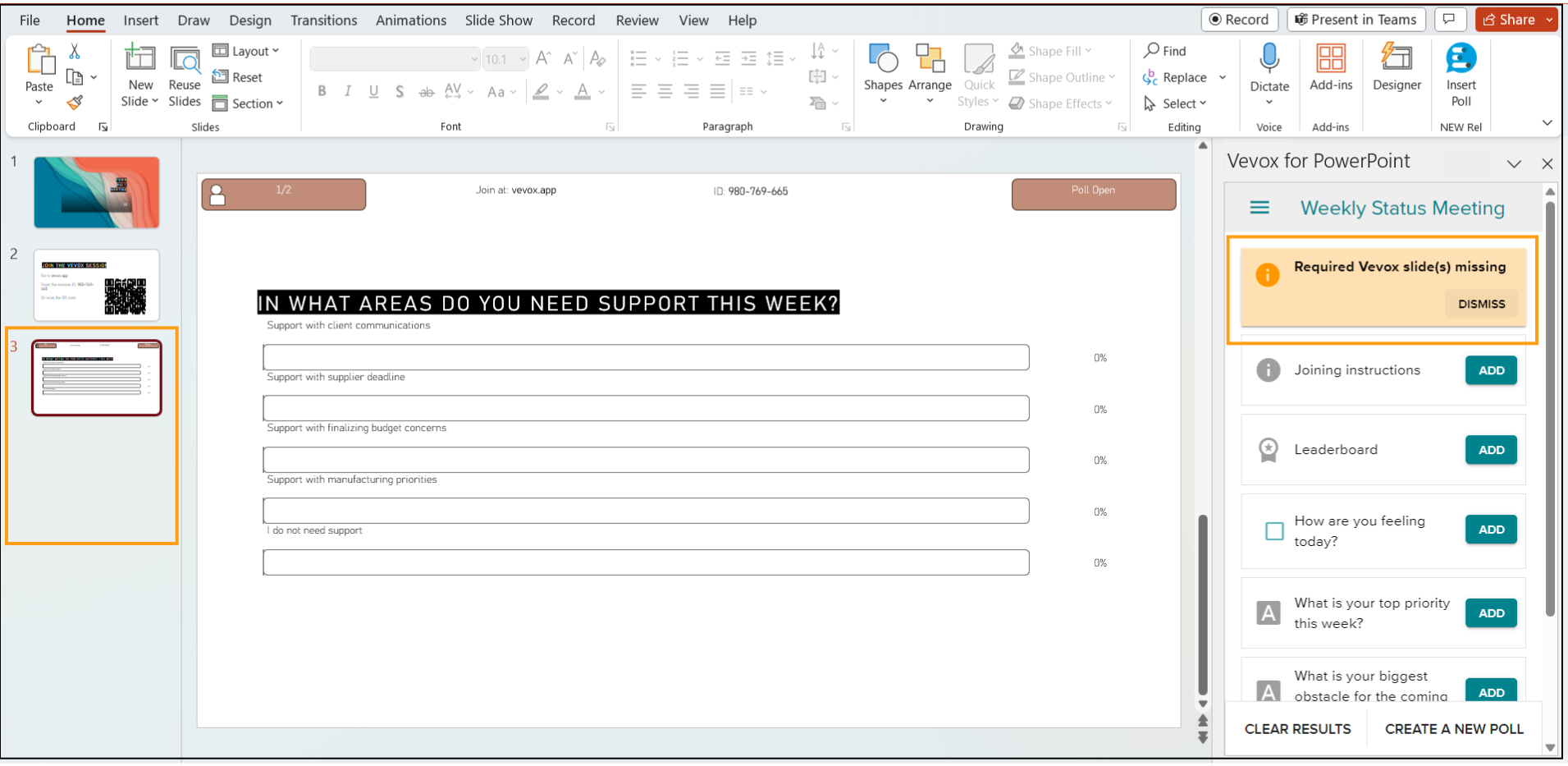
Task: Select the slide 2 thumbnail
Action: point(96,284)
